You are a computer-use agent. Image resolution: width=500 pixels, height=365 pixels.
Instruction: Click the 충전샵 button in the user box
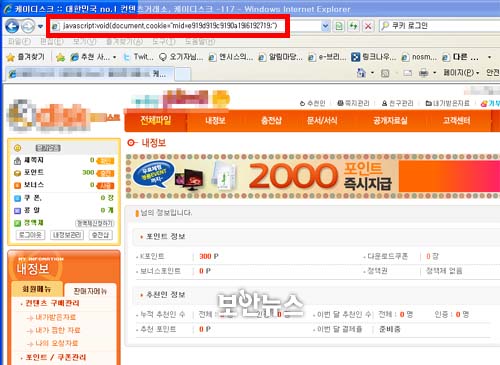pyautogui.click(x=101, y=235)
